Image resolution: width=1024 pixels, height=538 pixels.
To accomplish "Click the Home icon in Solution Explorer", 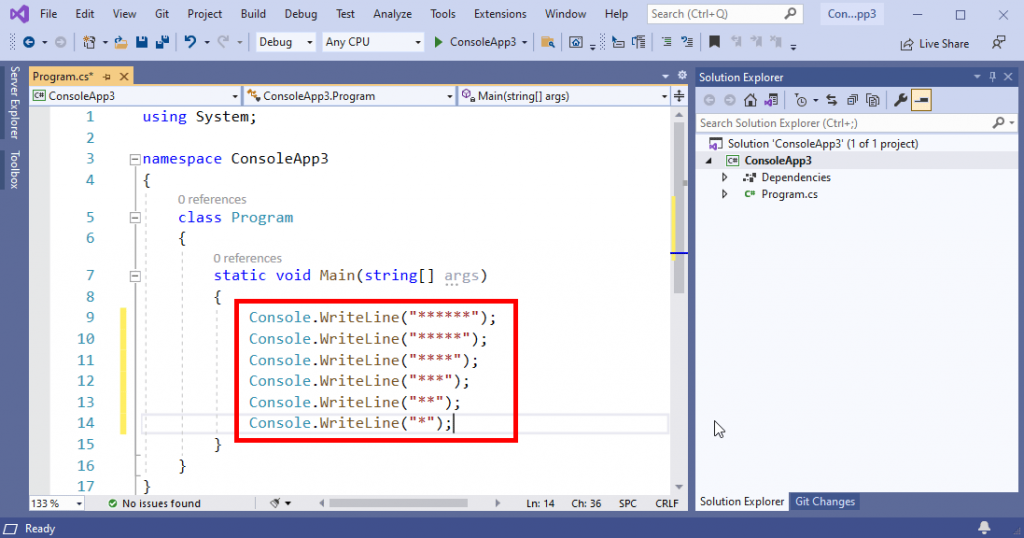I will [750, 100].
